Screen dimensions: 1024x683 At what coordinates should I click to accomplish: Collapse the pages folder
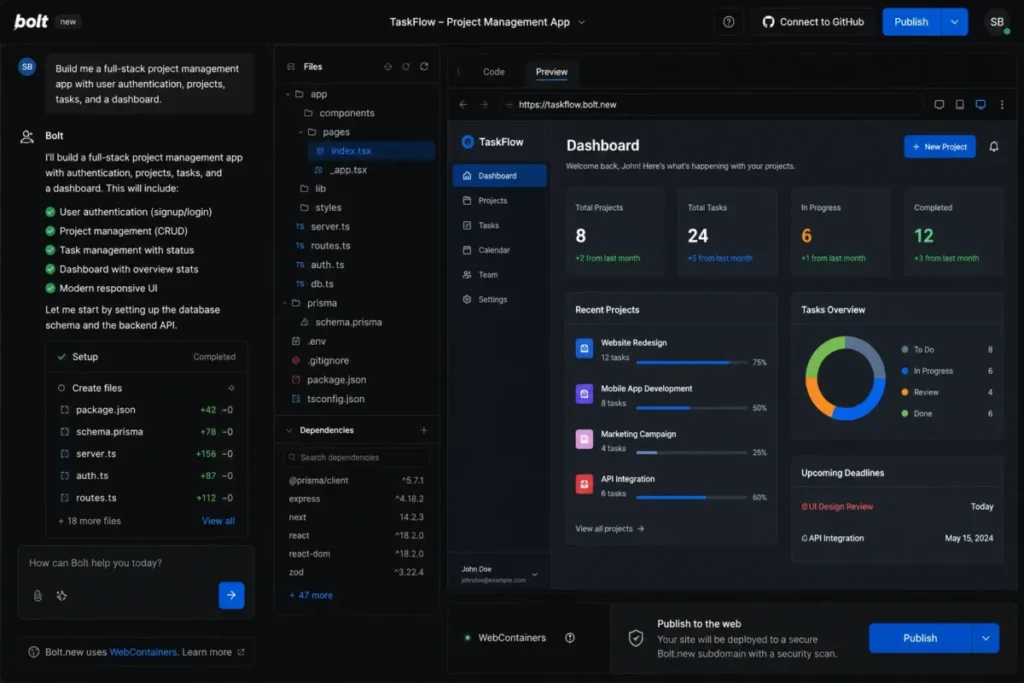300,132
